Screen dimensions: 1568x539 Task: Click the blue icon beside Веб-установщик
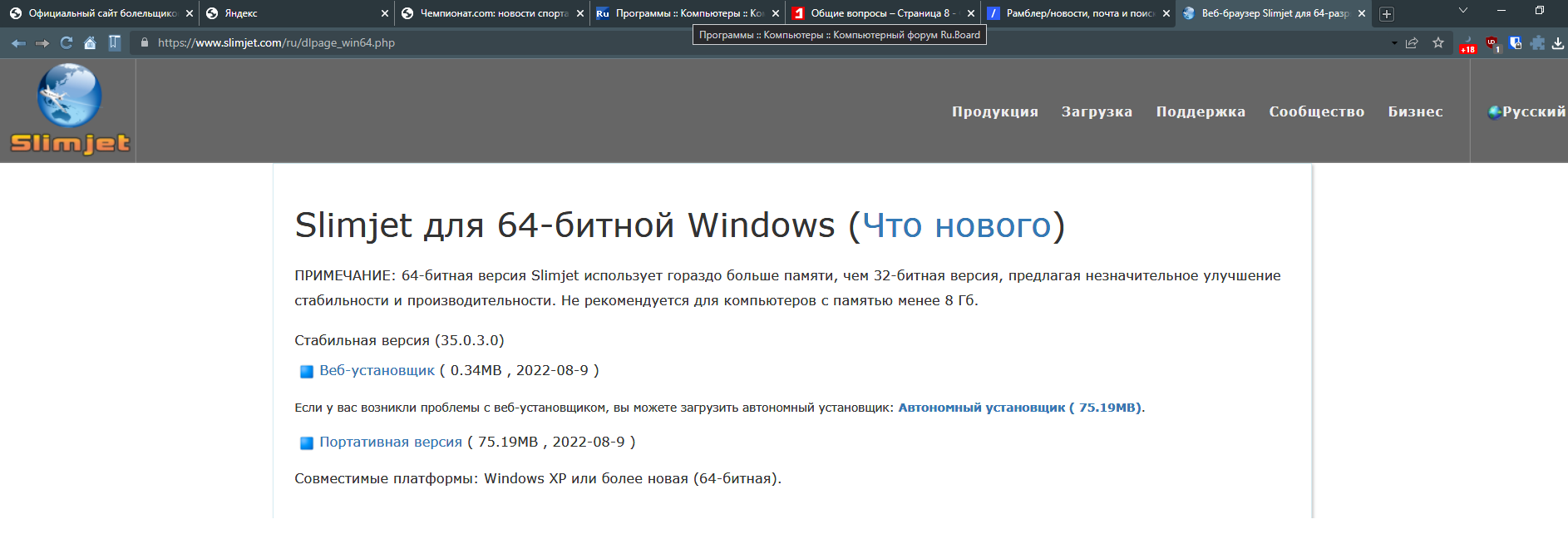306,372
